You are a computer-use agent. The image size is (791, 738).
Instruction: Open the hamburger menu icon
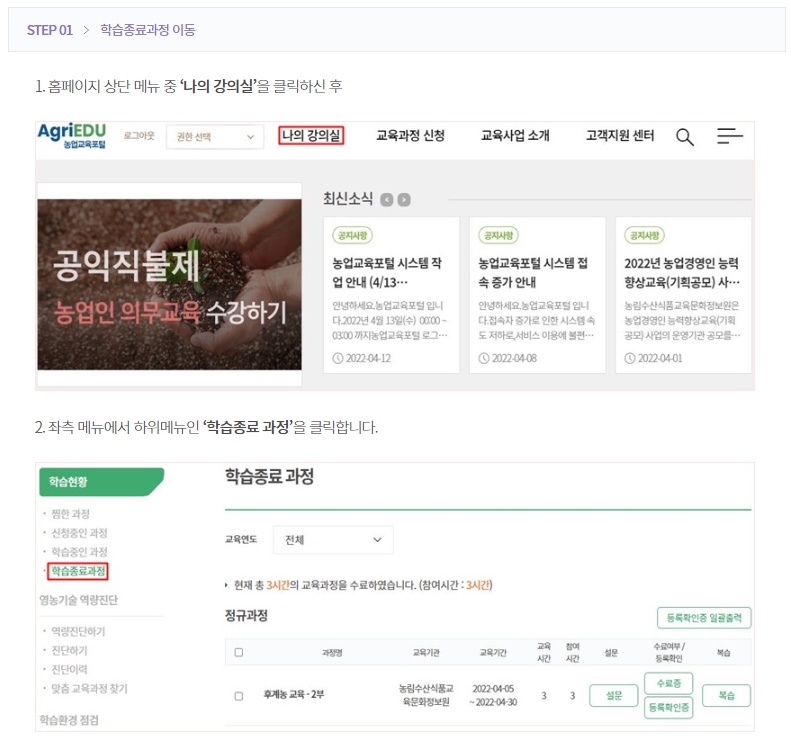[x=730, y=136]
